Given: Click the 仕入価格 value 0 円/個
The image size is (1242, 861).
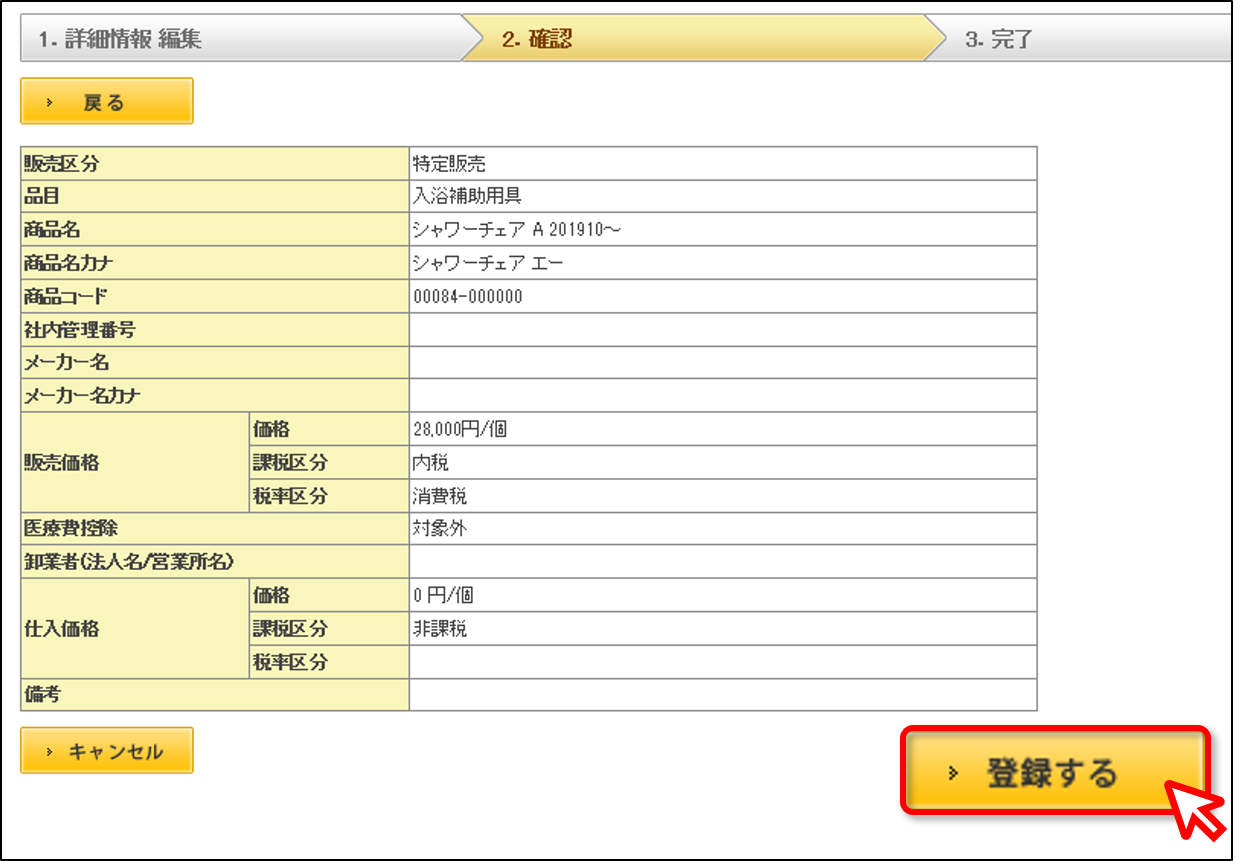Looking at the screenshot, I should pos(443,596).
